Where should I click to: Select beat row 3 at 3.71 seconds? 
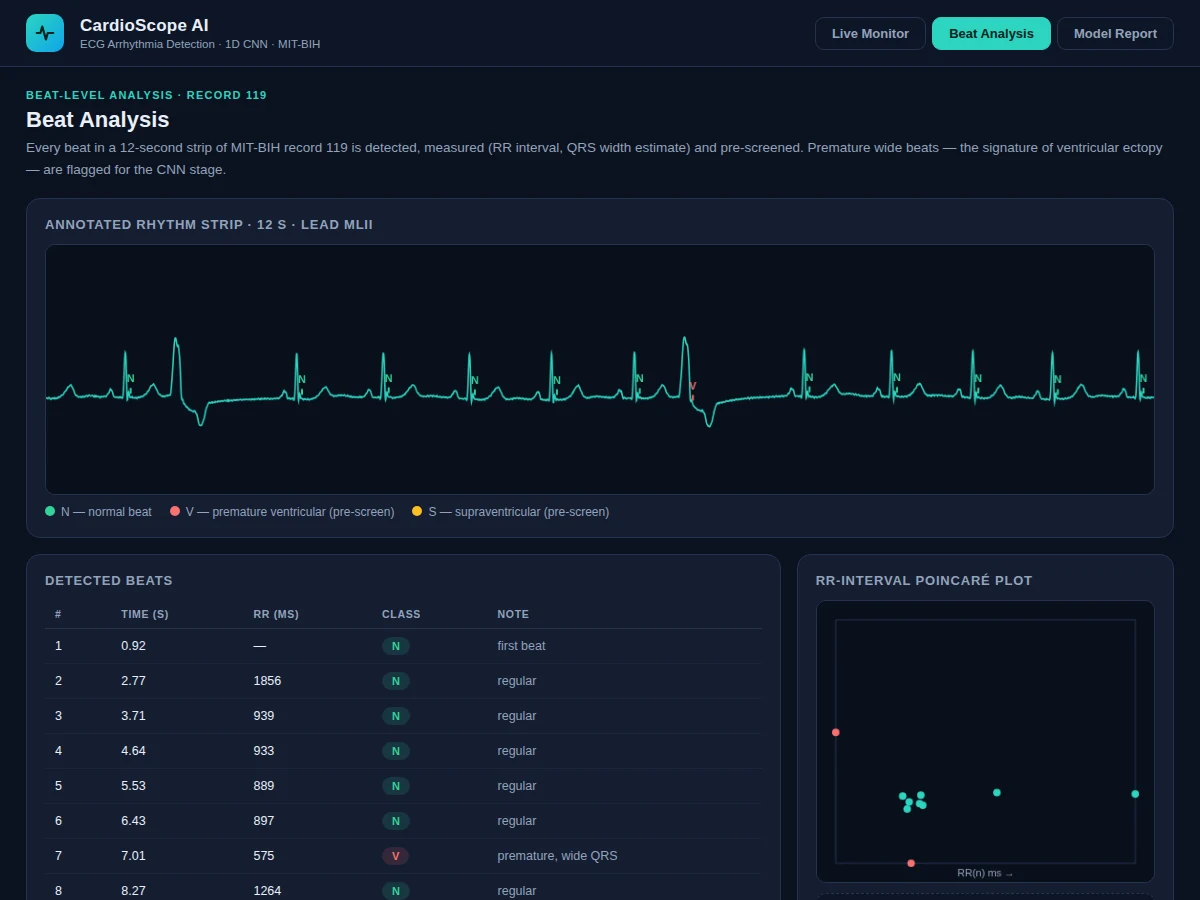[403, 716]
